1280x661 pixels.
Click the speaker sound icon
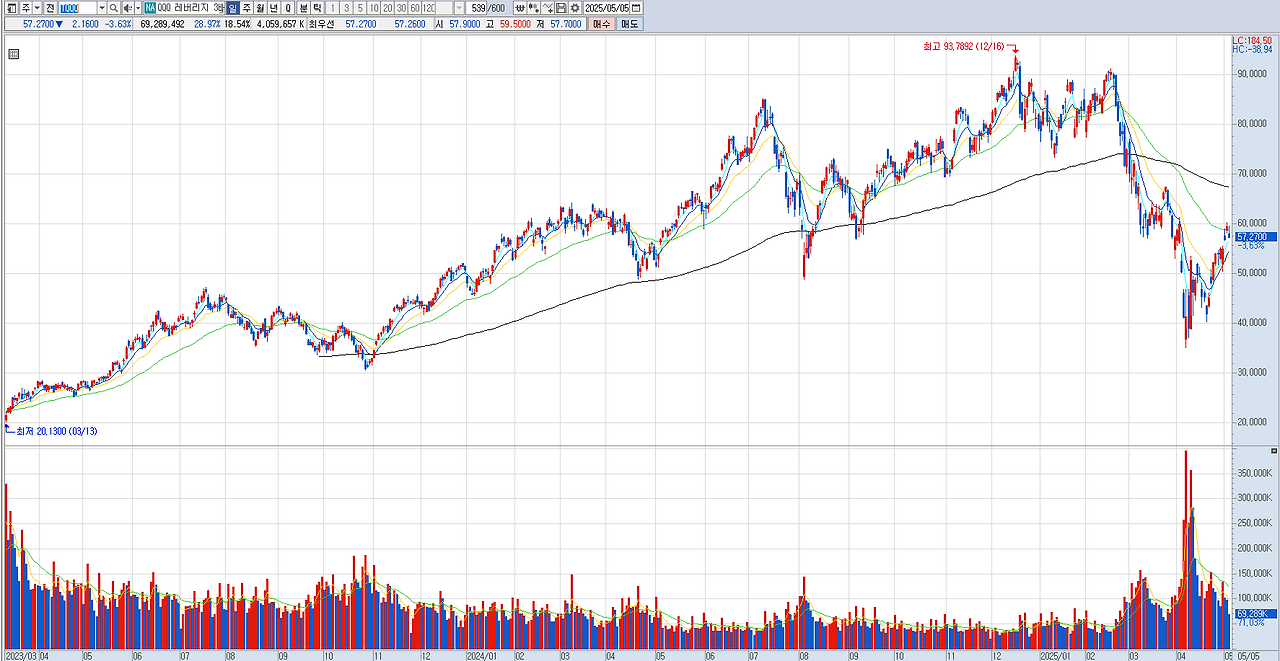point(128,8)
